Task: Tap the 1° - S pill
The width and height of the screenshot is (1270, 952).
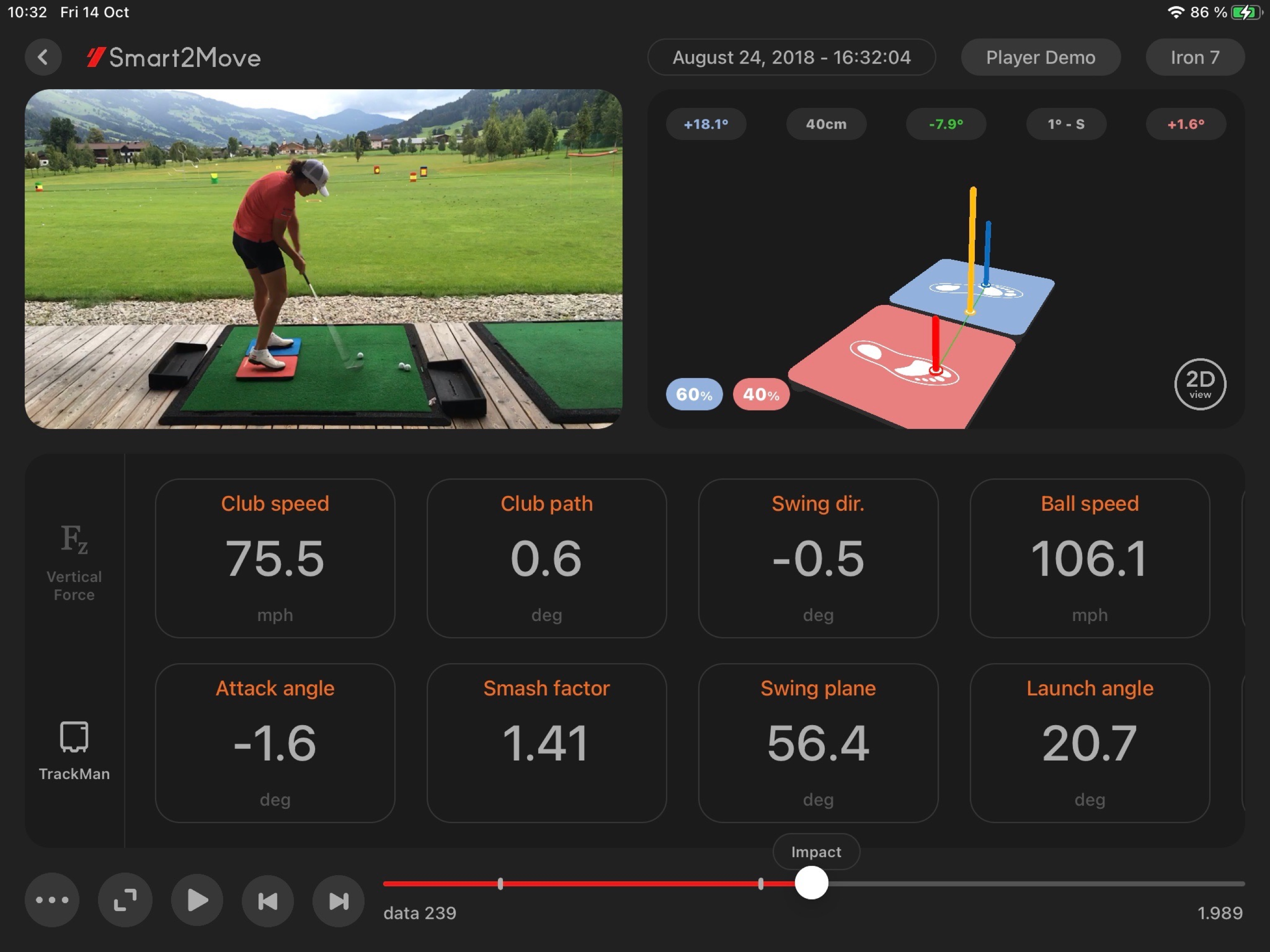Action: [x=1065, y=124]
